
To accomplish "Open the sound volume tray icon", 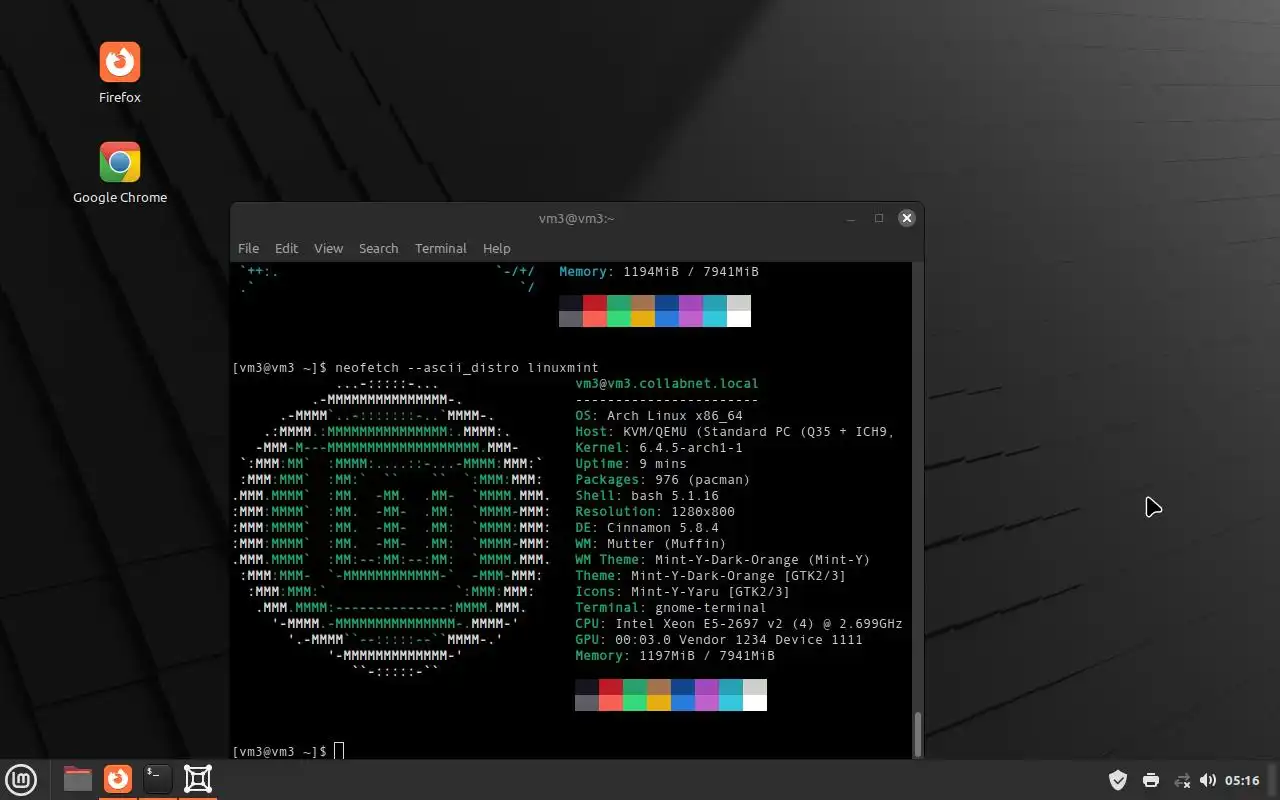I will pos(1207,780).
